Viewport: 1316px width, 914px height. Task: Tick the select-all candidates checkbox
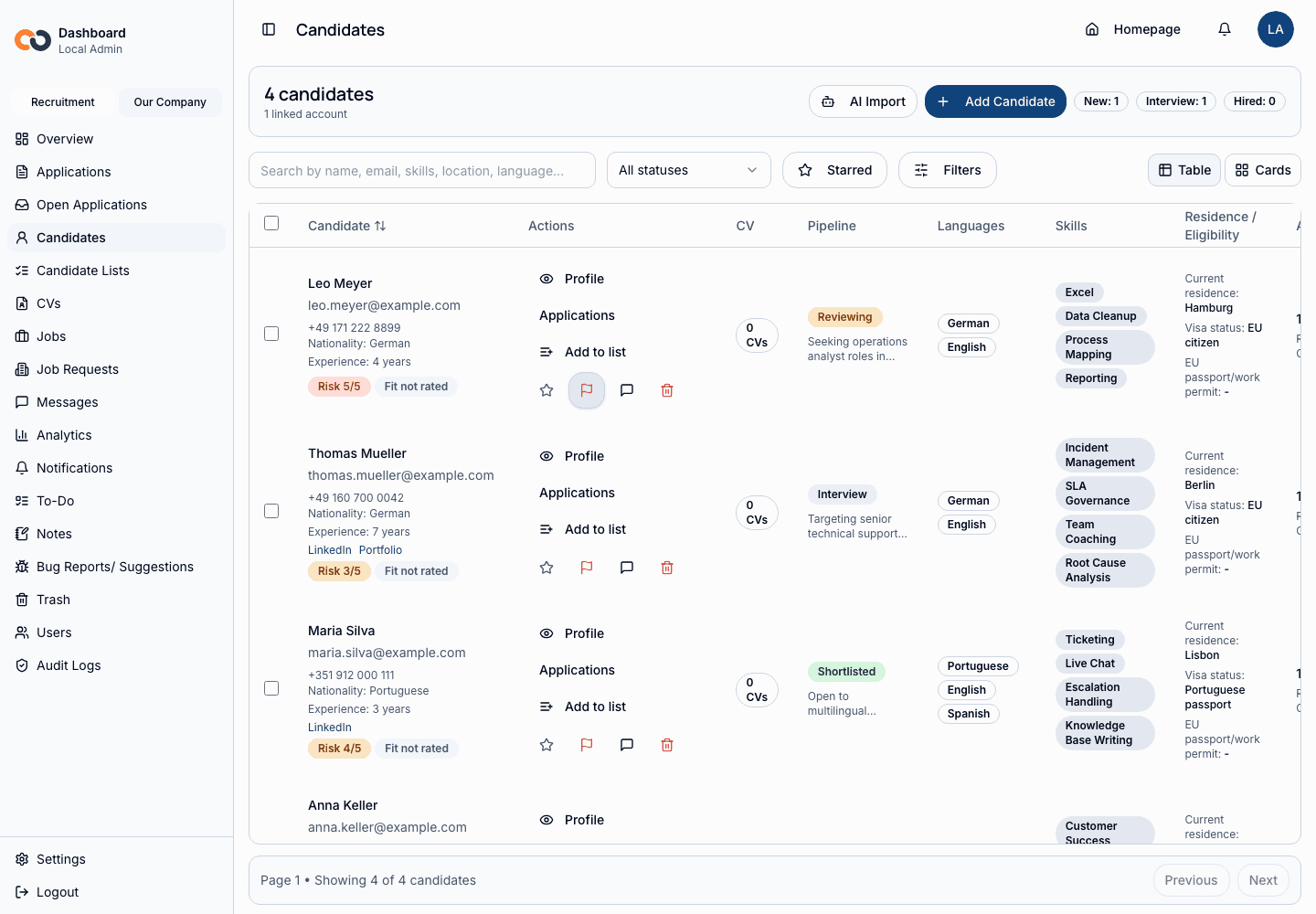(x=271, y=223)
